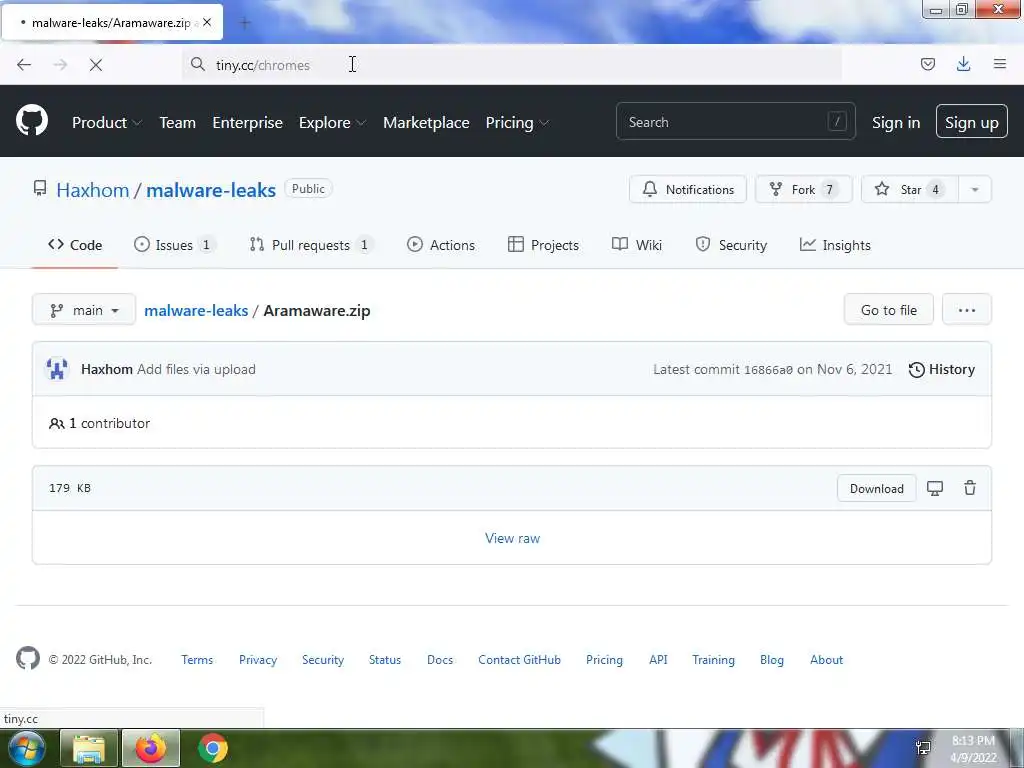Click Firefox icon in taskbar
Image resolution: width=1024 pixels, height=768 pixels.
[x=151, y=748]
